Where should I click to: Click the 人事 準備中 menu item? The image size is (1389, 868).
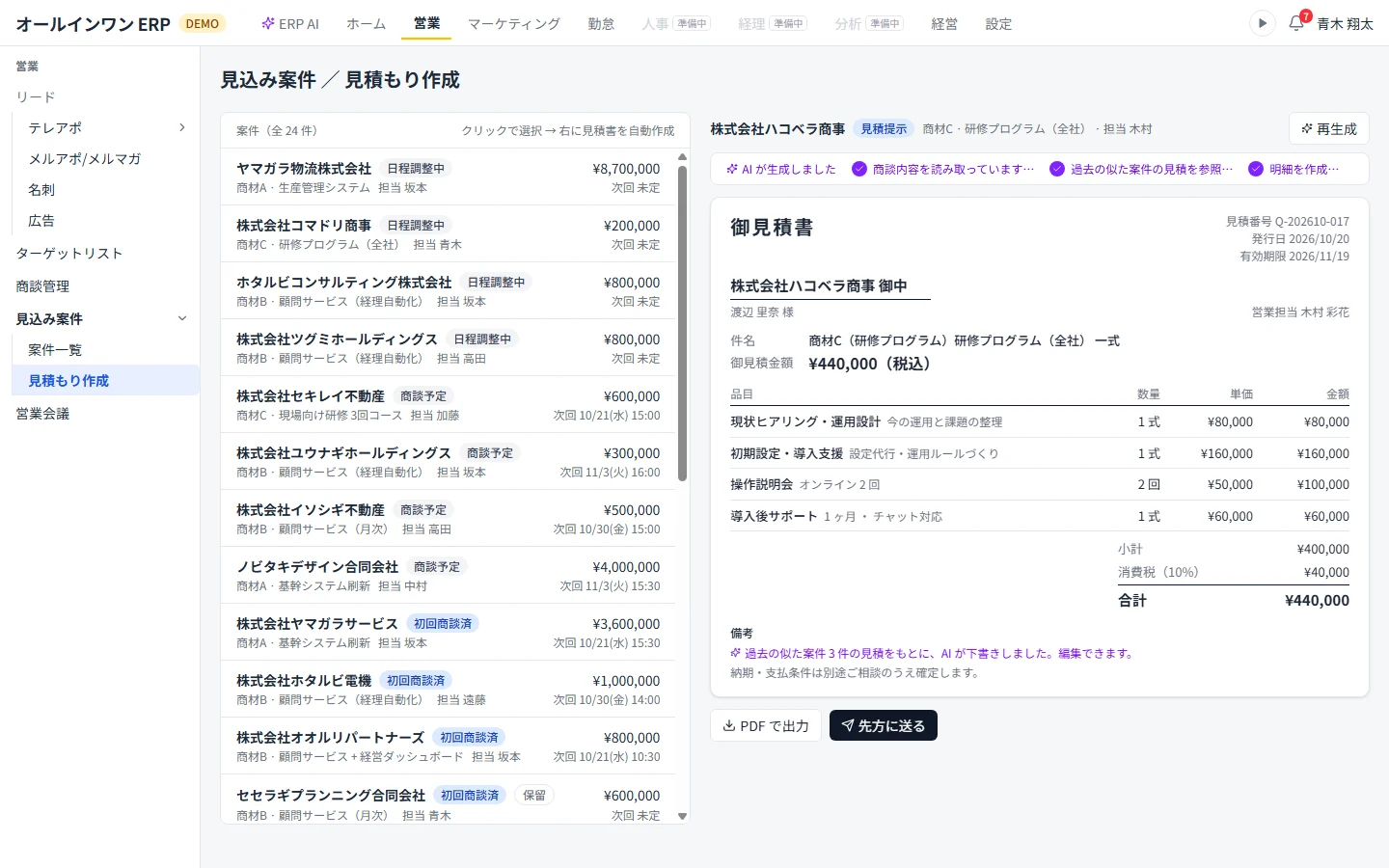[676, 23]
